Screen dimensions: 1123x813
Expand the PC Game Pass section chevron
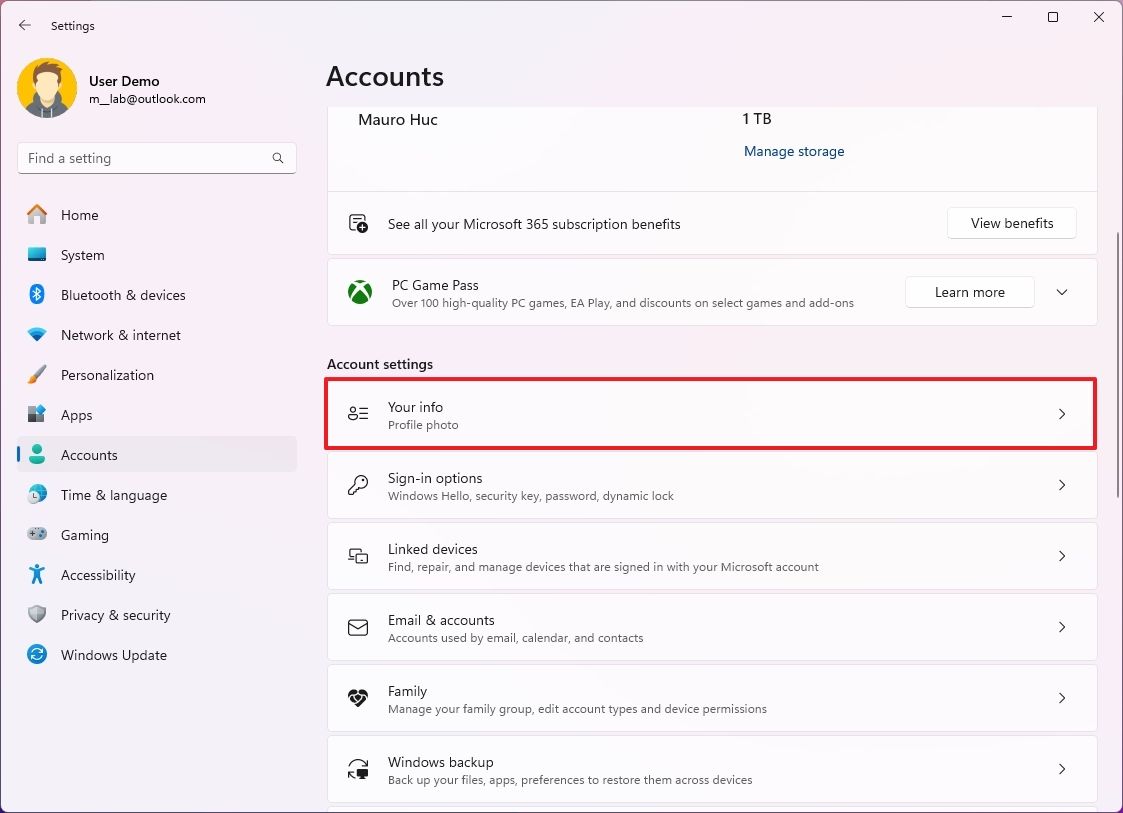coord(1061,291)
